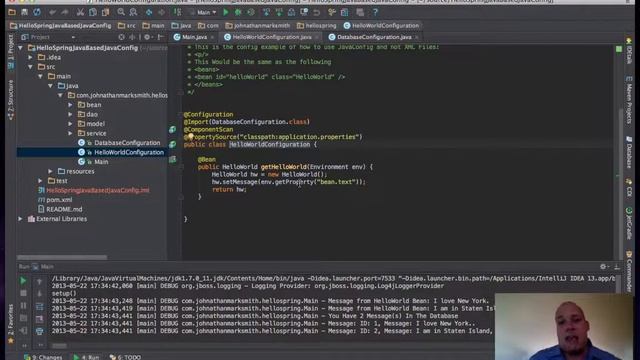Image resolution: width=640 pixels, height=360 pixels.
Task: Click the Down the Stack Trace arrow
Action: [39, 293]
